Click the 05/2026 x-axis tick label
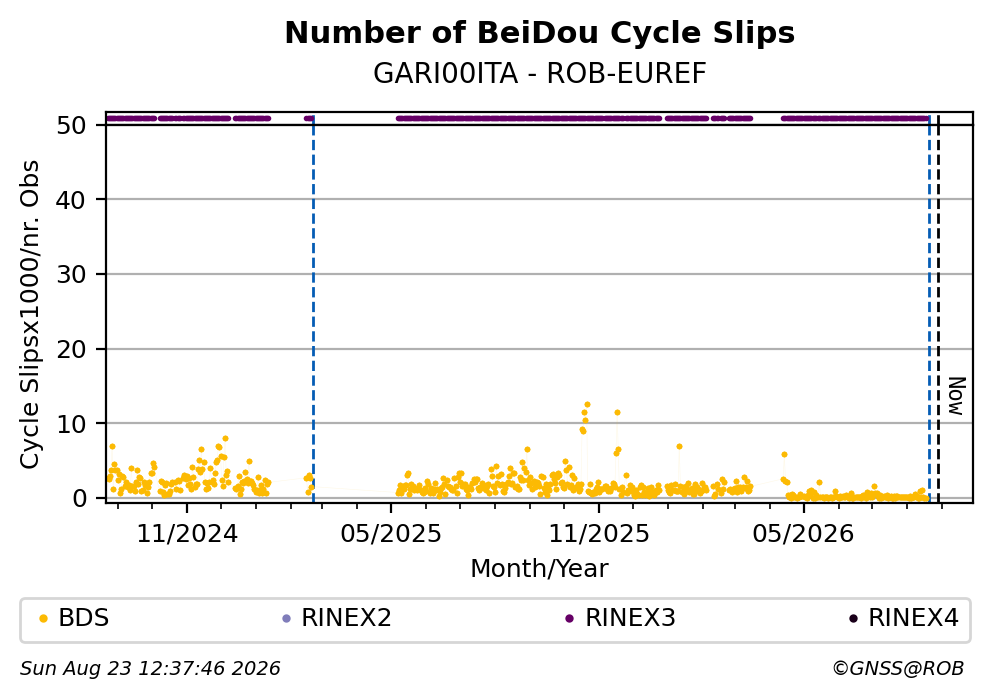 click(x=803, y=534)
